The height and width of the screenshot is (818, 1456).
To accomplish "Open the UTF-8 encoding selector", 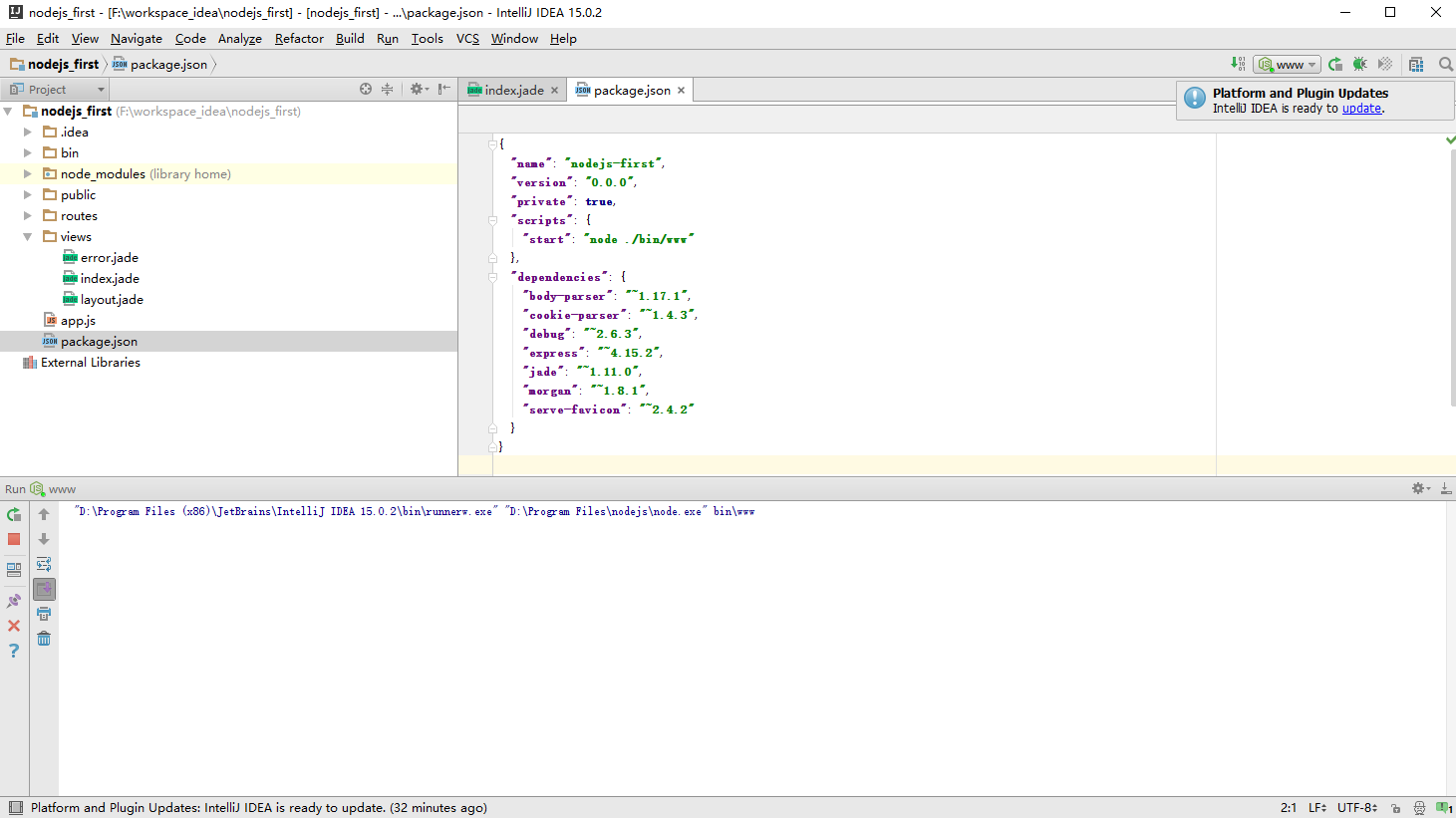I will coord(1357,808).
